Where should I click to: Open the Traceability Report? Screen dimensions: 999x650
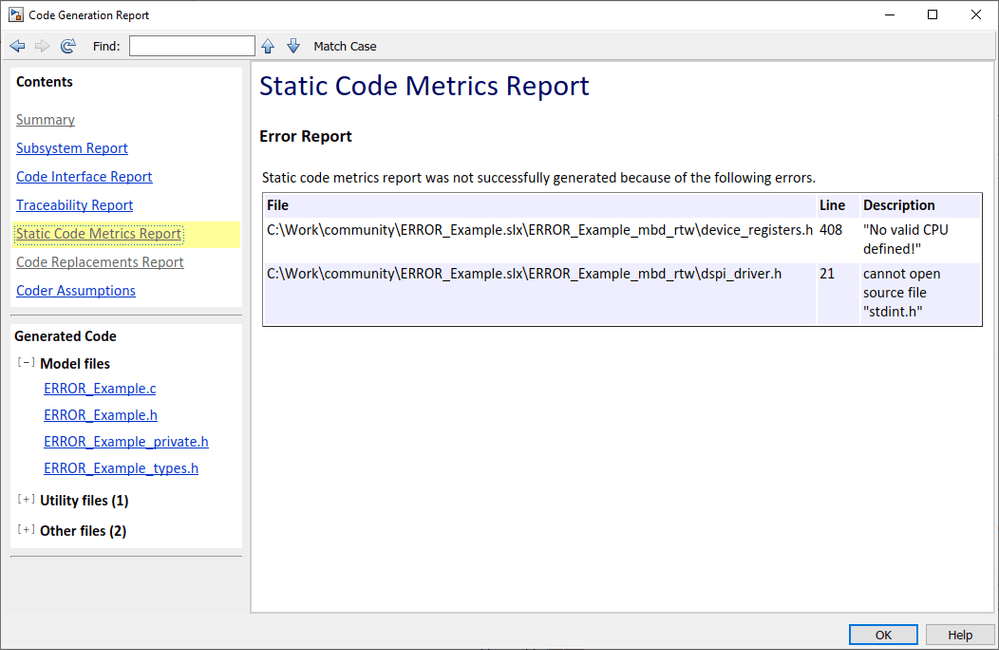point(74,204)
